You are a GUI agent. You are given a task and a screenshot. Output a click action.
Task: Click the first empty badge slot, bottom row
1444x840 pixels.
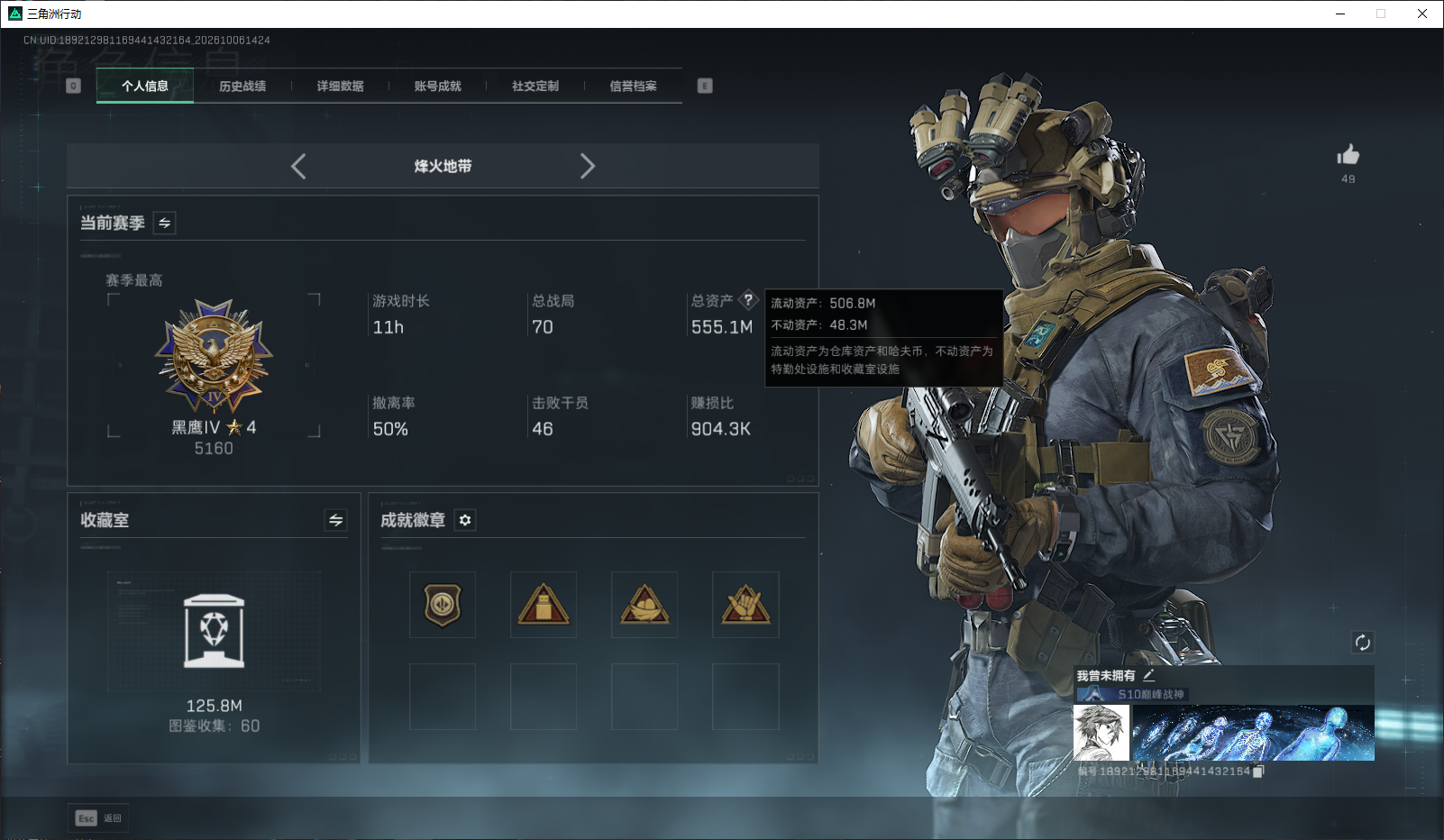click(443, 697)
